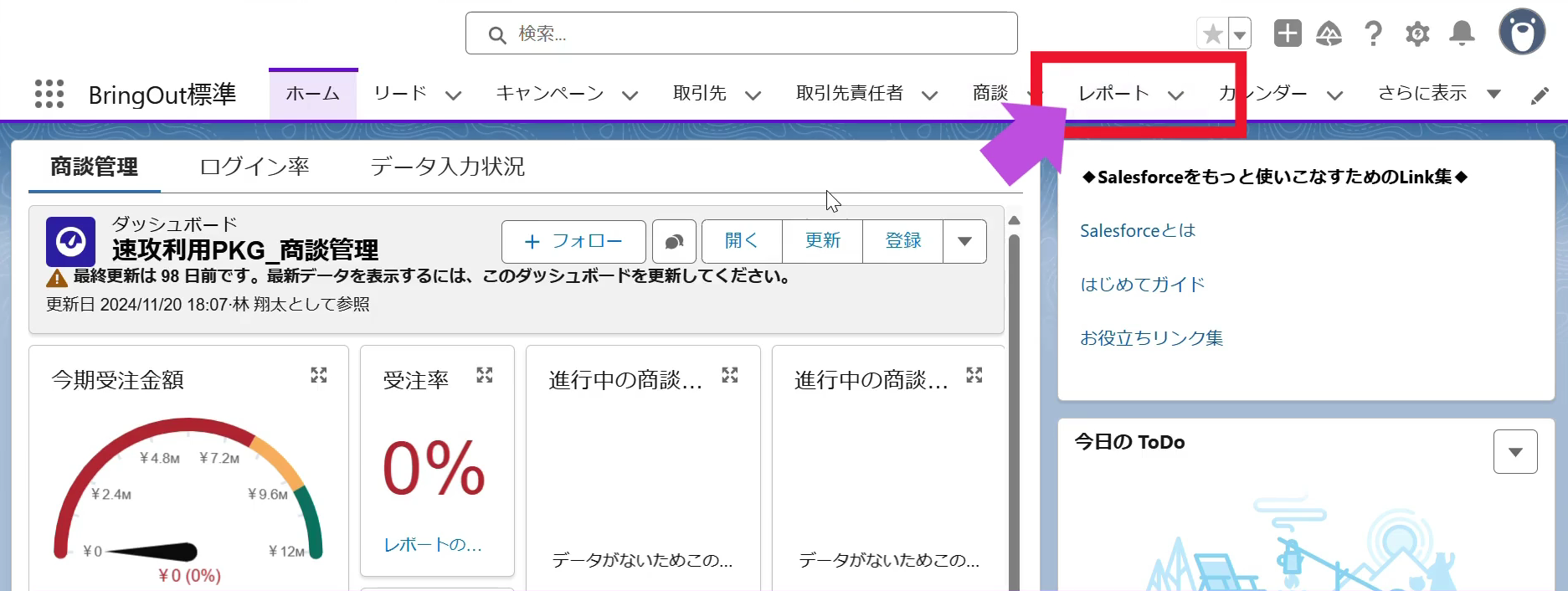Expand the 今期受注金額 chart
This screenshot has width=1568, height=591.
[319, 375]
